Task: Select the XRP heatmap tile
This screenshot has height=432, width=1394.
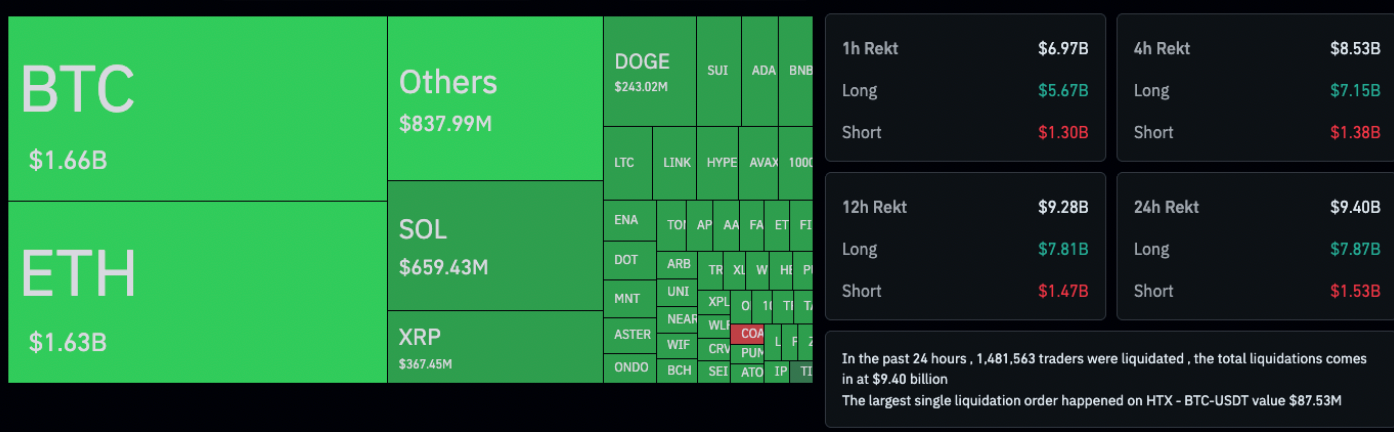Action: (x=494, y=346)
